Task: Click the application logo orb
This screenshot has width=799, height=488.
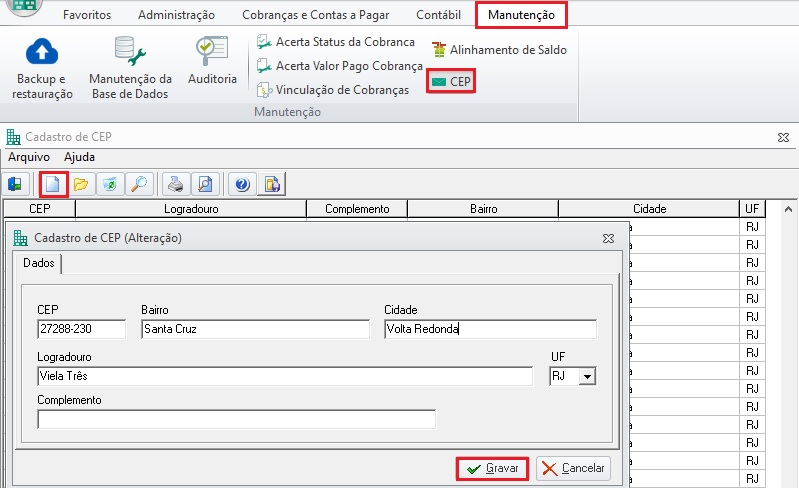Action: point(24,7)
